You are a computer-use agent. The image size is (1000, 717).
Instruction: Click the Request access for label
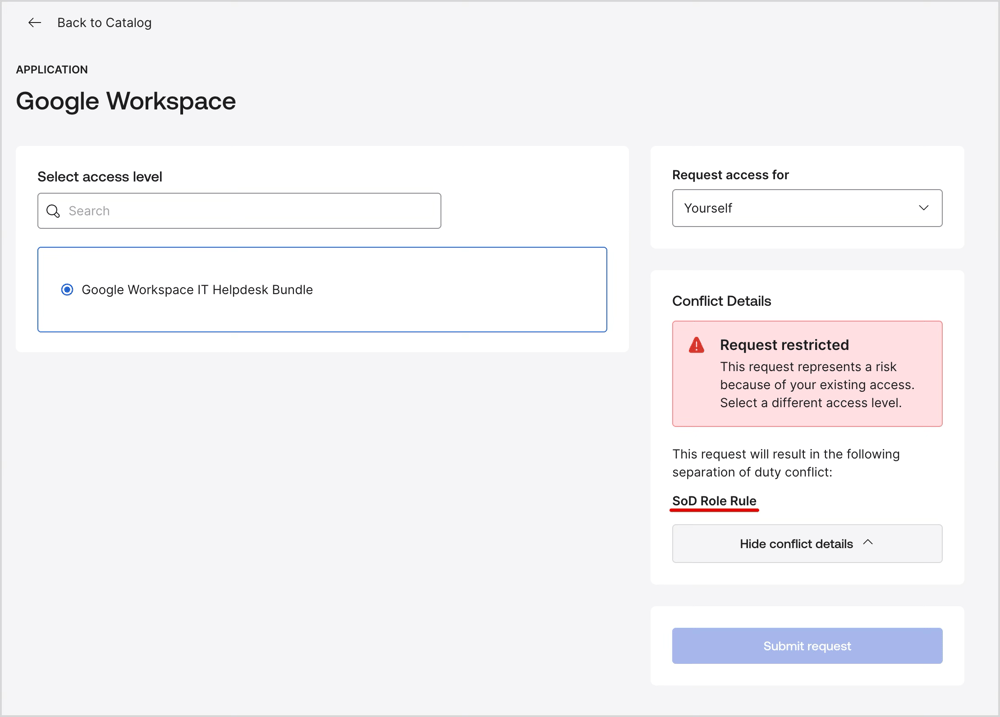pyautogui.click(x=730, y=175)
